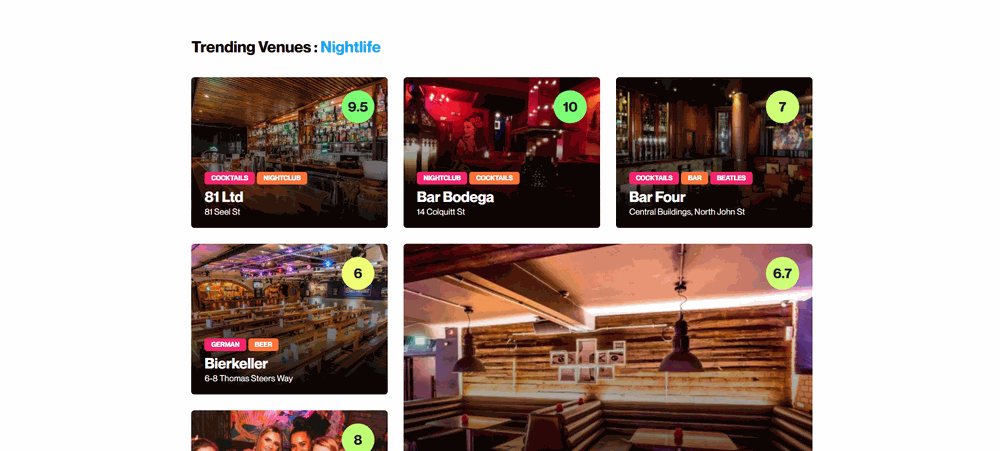
Task: Select the BEATLES tag on Bar Four
Action: point(731,178)
